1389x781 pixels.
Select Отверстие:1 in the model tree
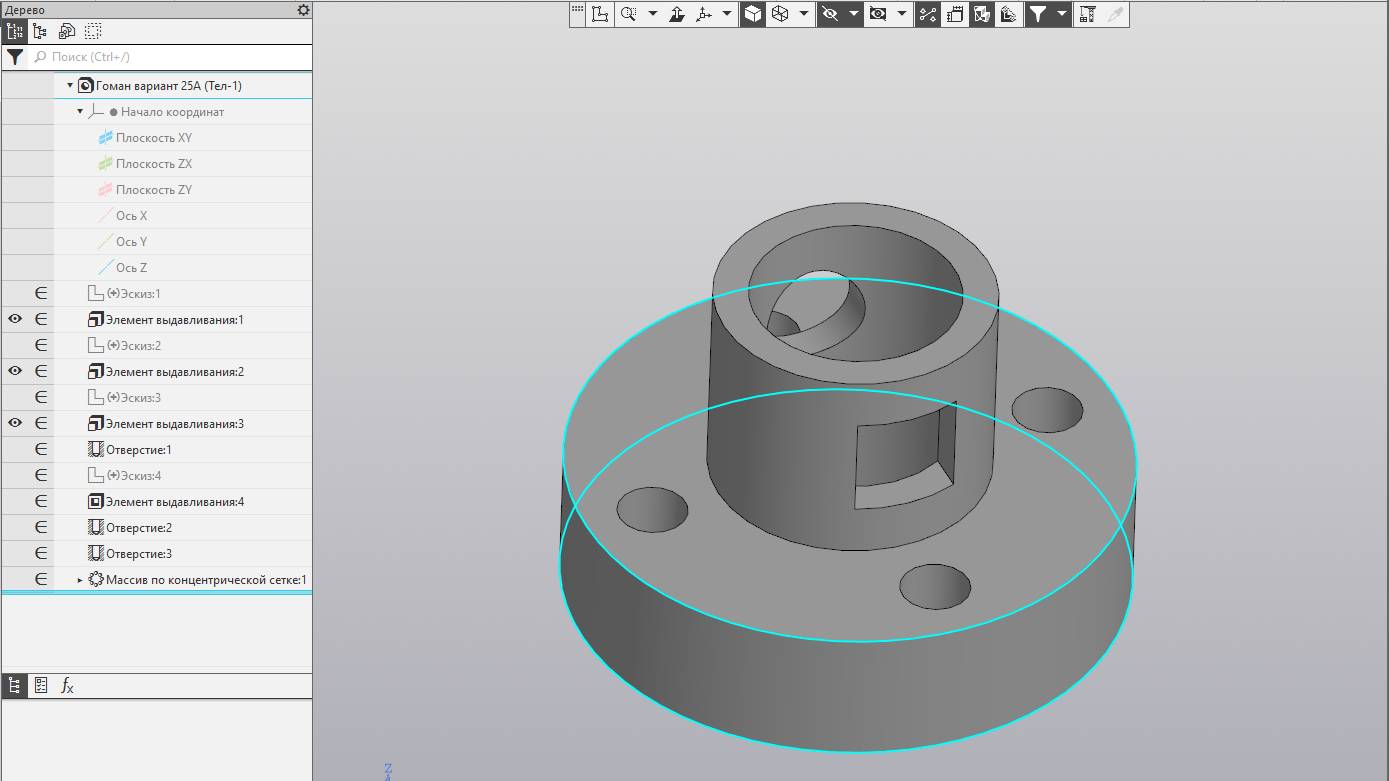(x=138, y=450)
